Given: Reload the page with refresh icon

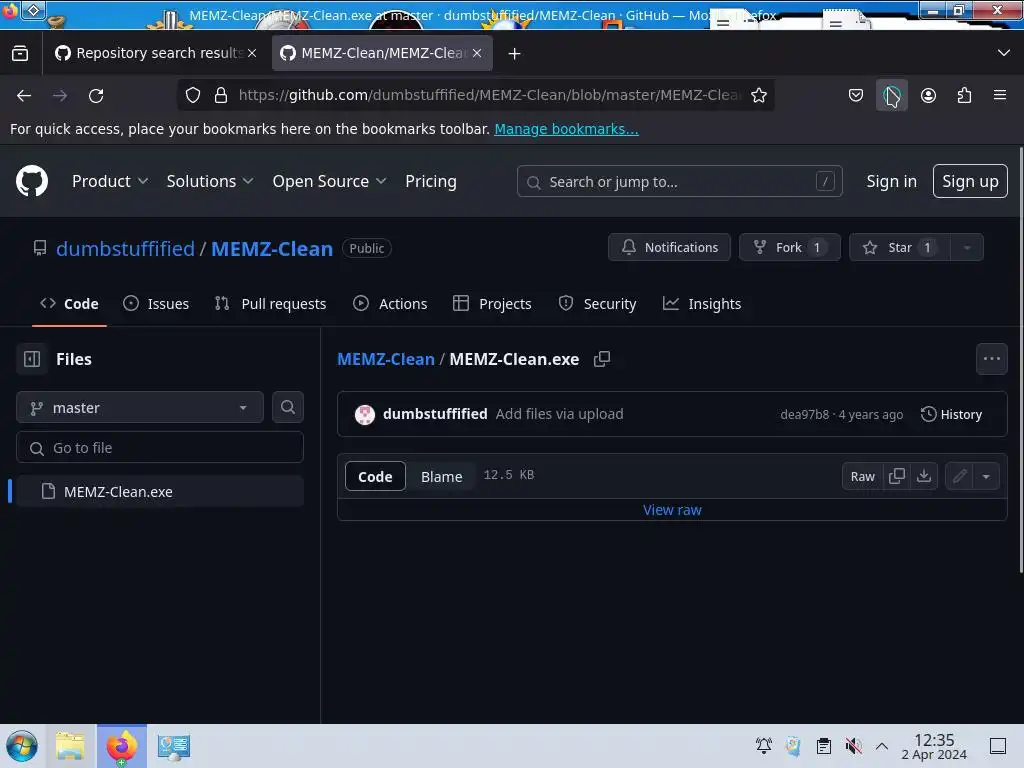Looking at the screenshot, I should (96, 95).
